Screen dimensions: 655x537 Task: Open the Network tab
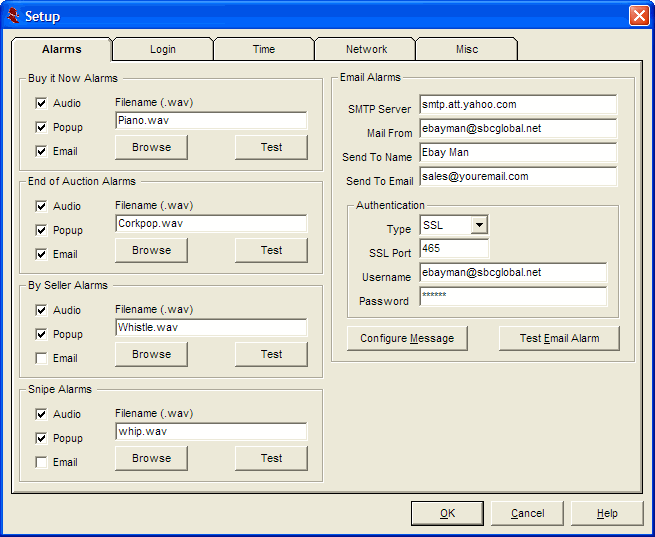tap(366, 49)
